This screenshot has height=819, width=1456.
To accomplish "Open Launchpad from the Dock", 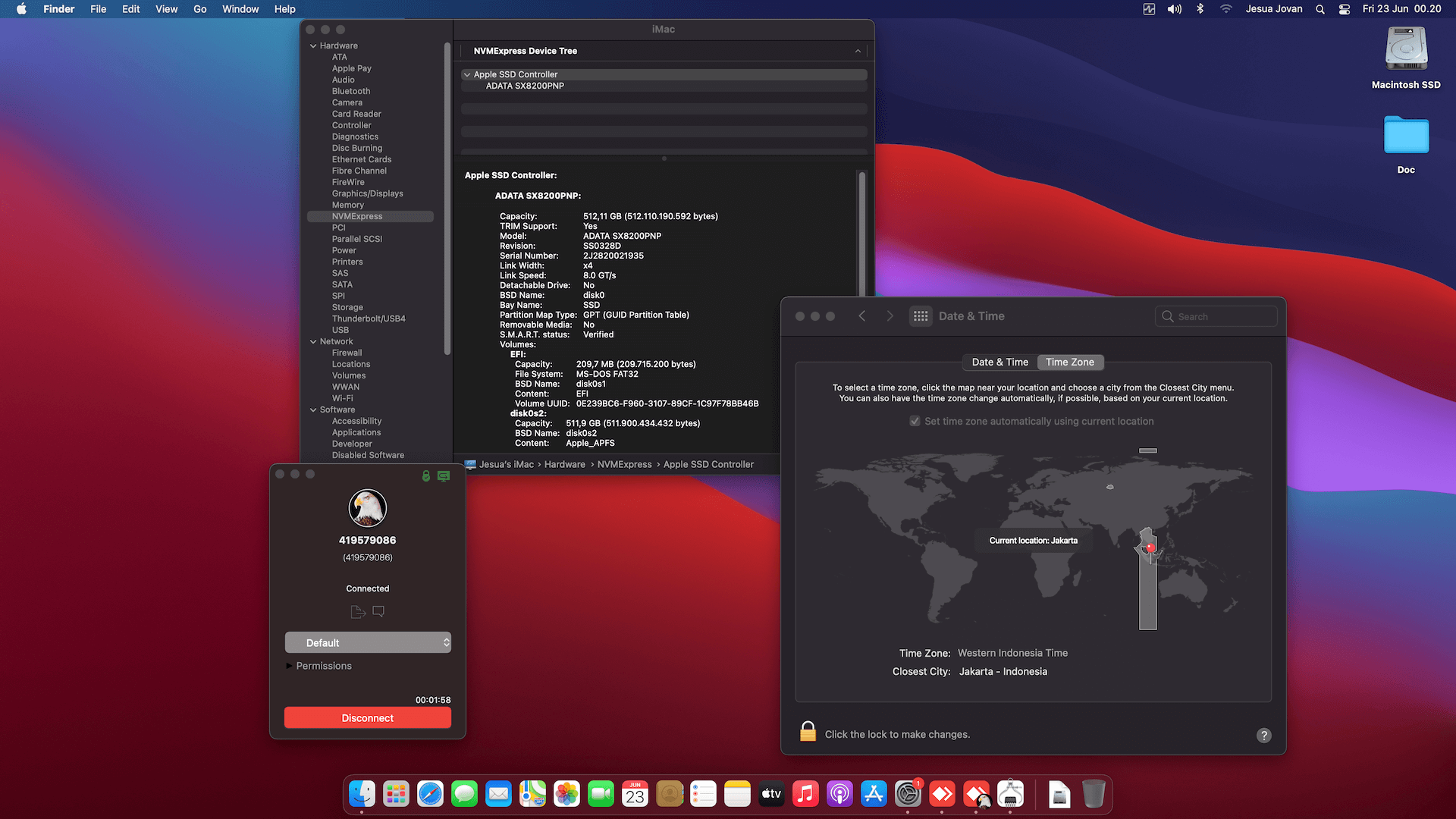I will 396,794.
